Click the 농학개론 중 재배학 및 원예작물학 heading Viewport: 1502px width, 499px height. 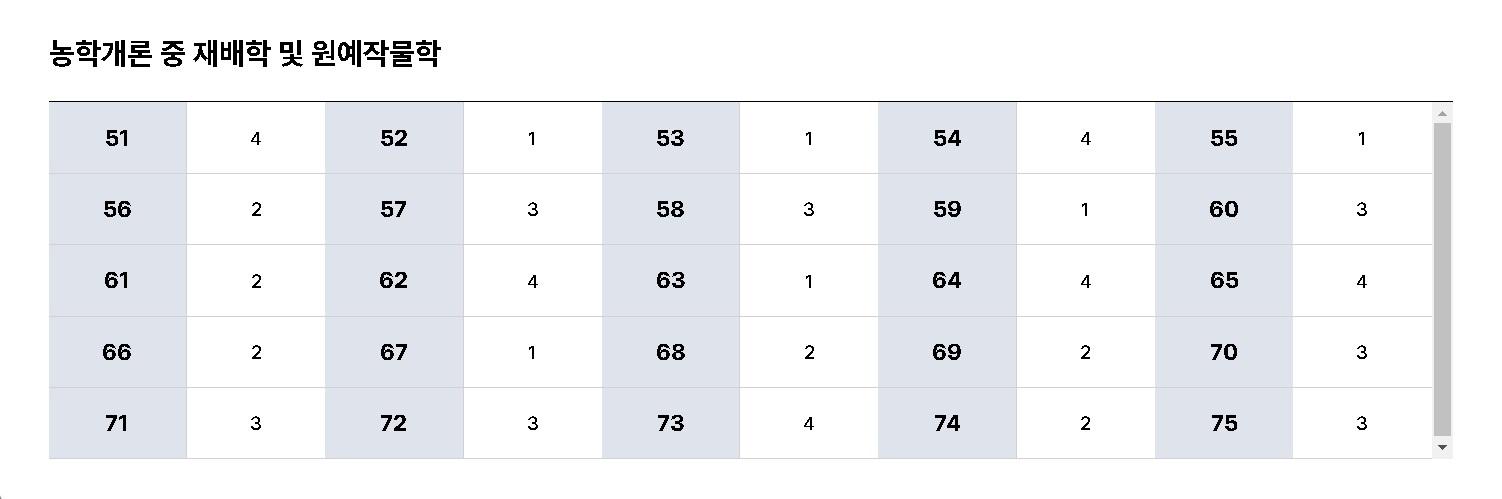click(245, 53)
